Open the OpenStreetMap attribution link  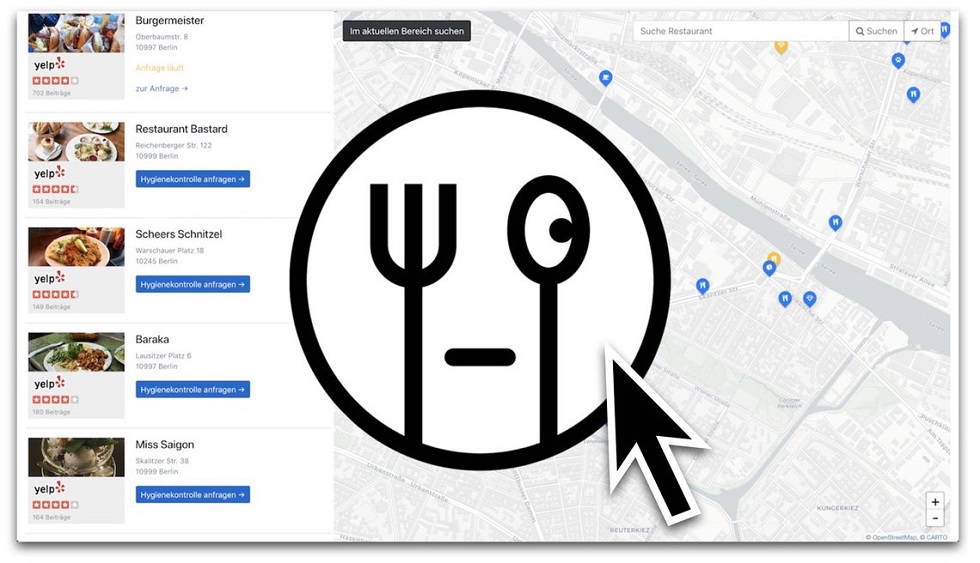[x=894, y=537]
